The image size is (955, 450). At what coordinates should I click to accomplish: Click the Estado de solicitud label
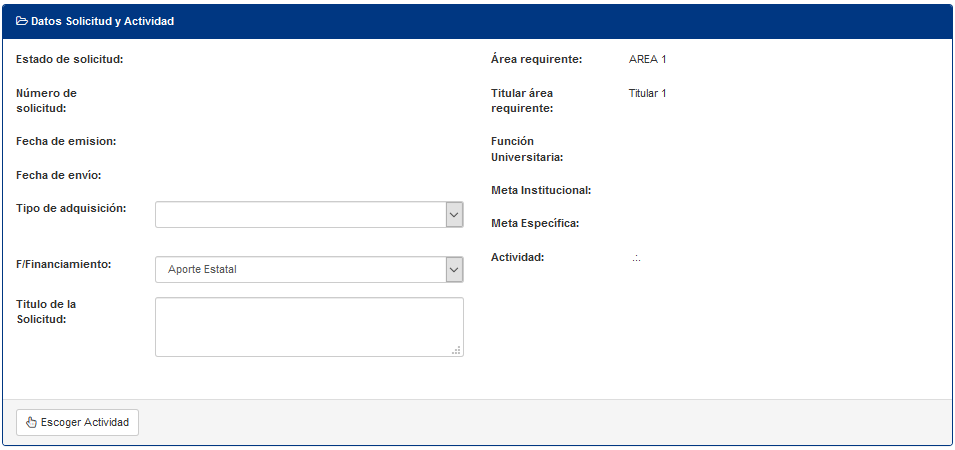(70, 60)
